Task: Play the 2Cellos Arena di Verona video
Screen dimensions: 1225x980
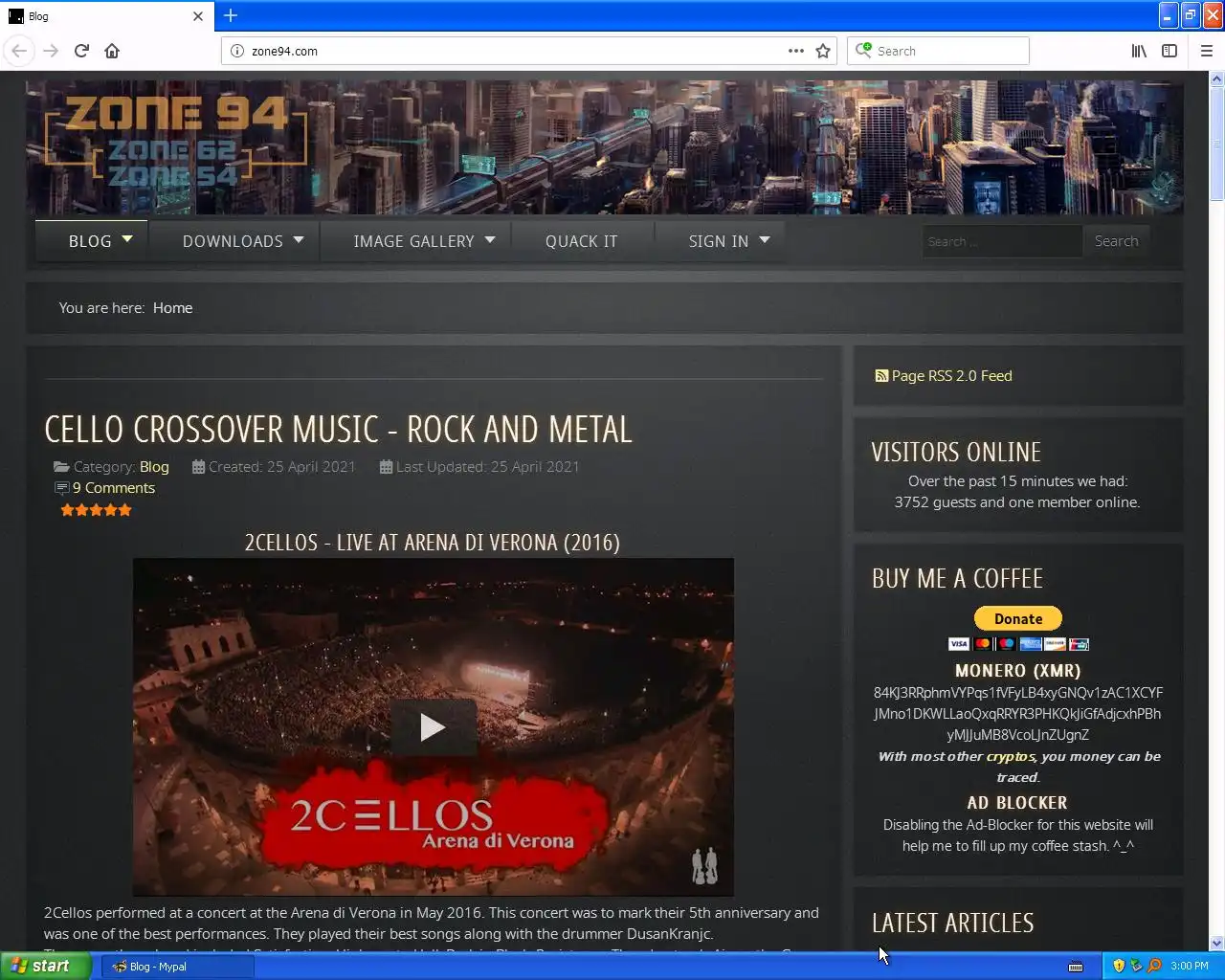Action: click(x=433, y=727)
